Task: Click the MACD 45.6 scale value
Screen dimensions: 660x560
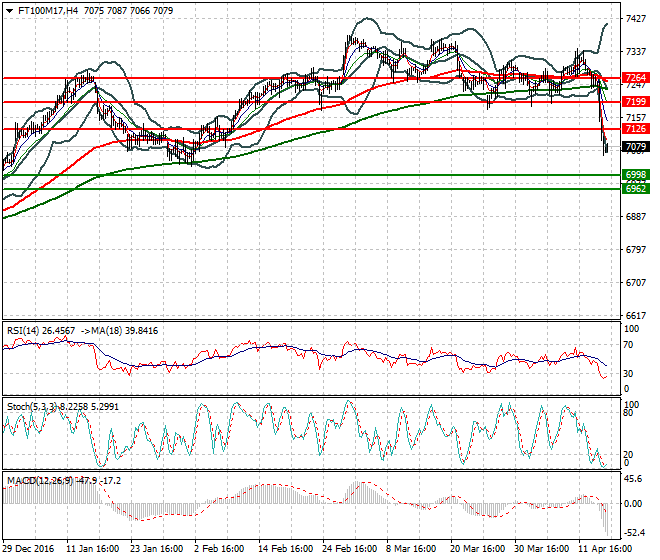Action: 633,479
